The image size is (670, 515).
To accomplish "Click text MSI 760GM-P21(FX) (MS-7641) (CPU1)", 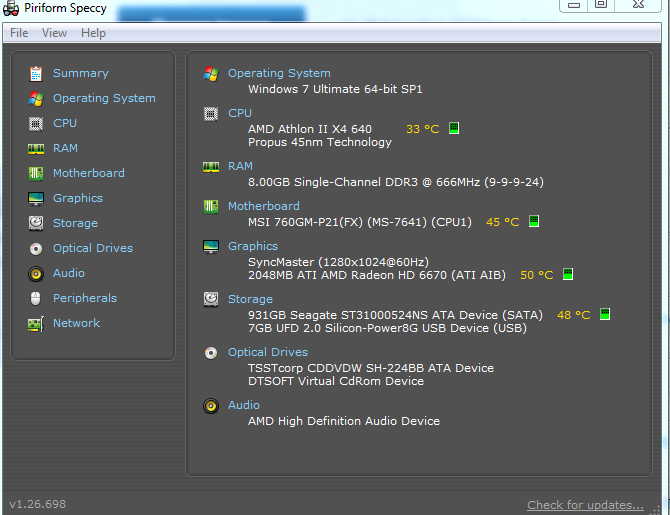I will (x=360, y=222).
